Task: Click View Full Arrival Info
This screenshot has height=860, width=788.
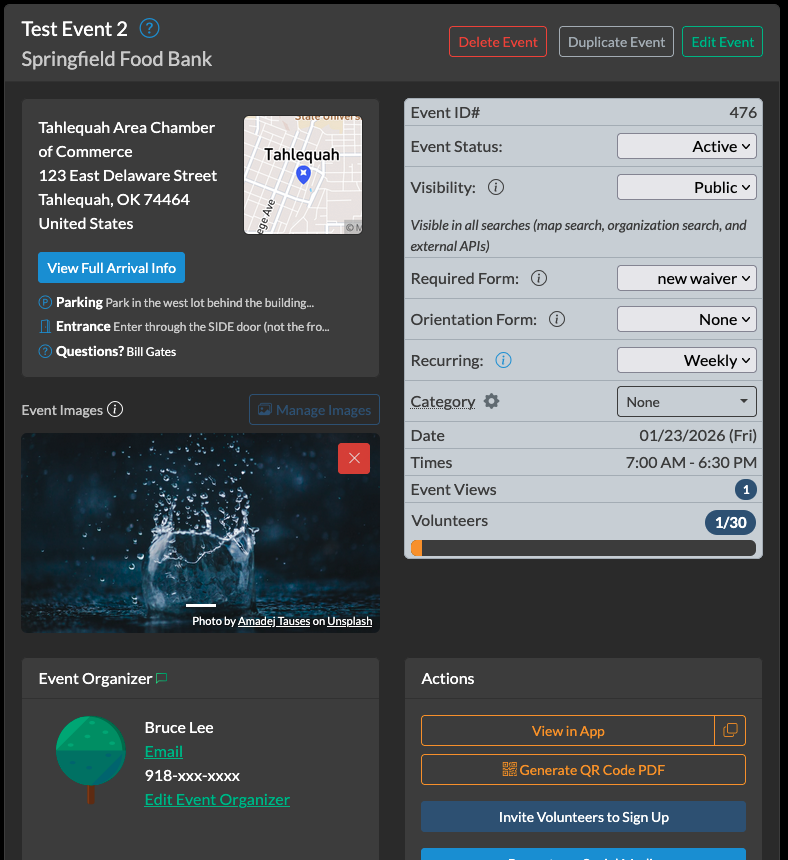Action: (x=111, y=268)
